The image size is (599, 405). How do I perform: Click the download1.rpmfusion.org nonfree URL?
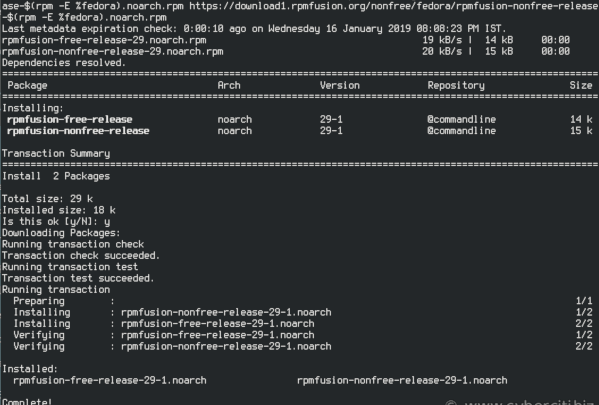(394, 6)
